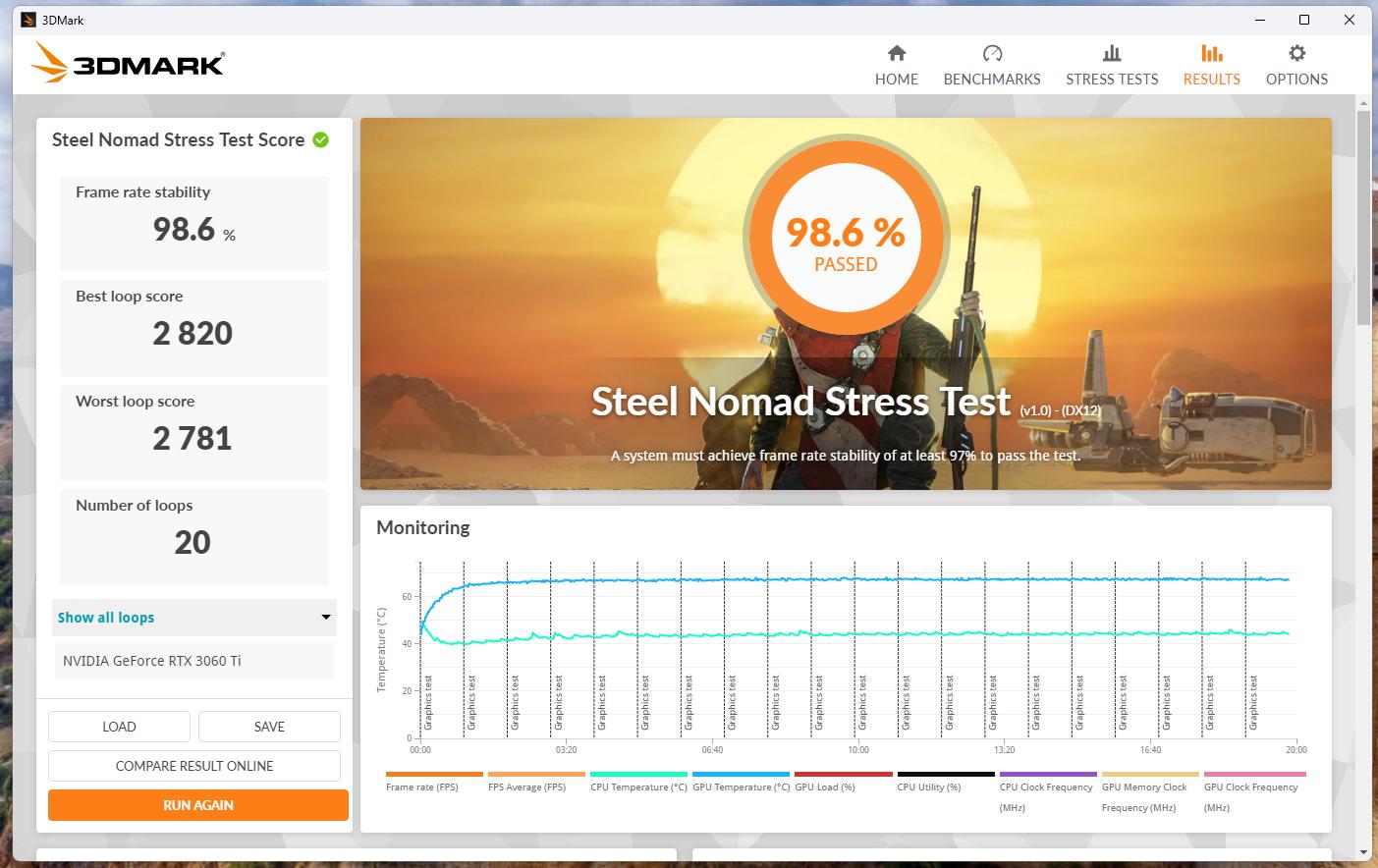1378x868 pixels.
Task: Maximize the 3DMark window
Action: tap(1304, 20)
